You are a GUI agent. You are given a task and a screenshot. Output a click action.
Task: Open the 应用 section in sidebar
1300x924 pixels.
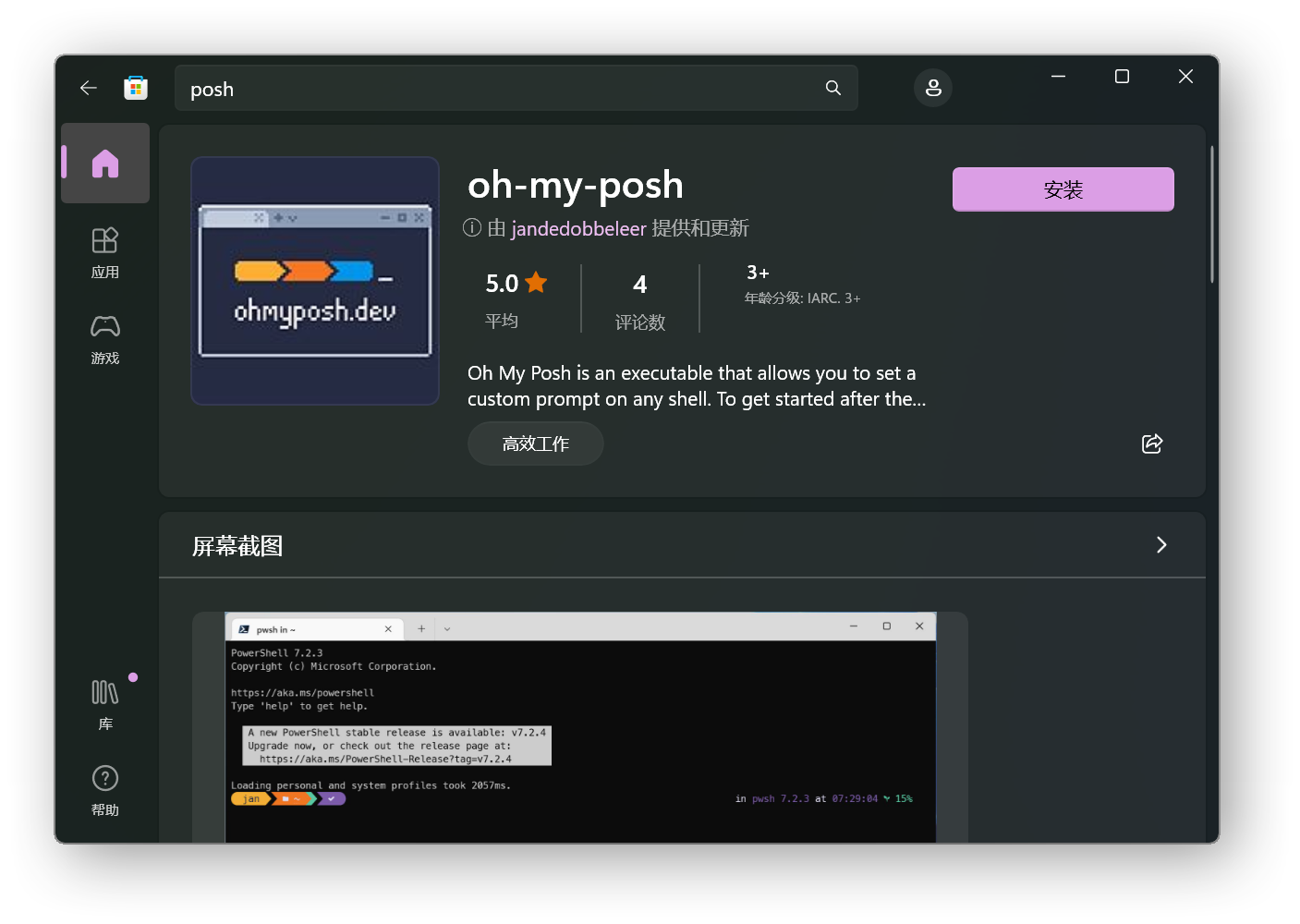coord(105,252)
